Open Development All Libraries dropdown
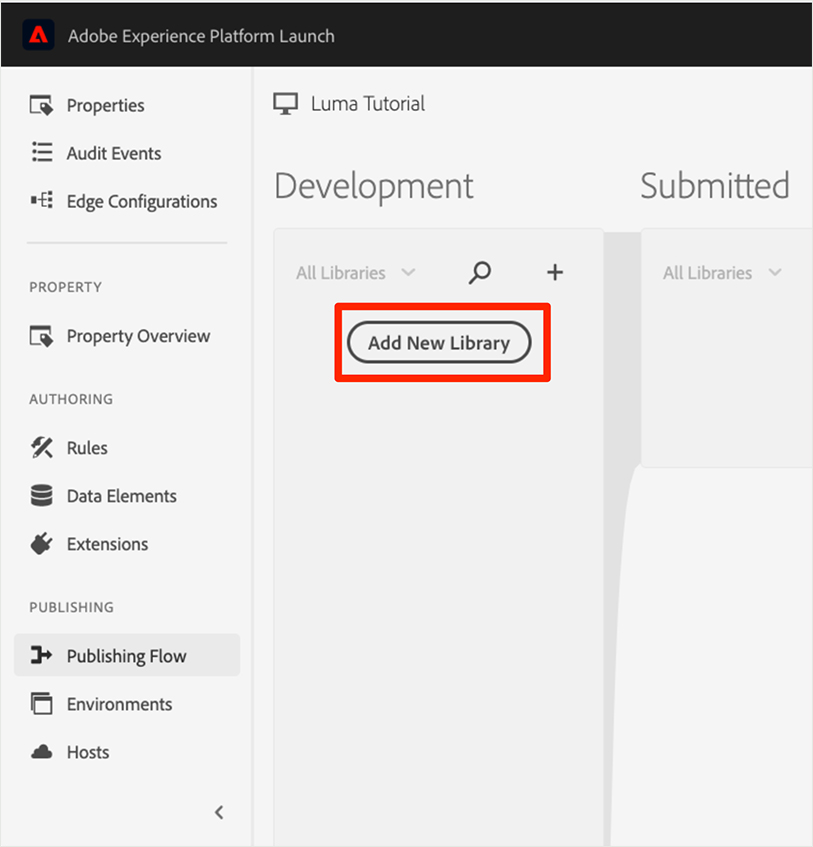Screen dimensions: 813x847 (x=355, y=273)
